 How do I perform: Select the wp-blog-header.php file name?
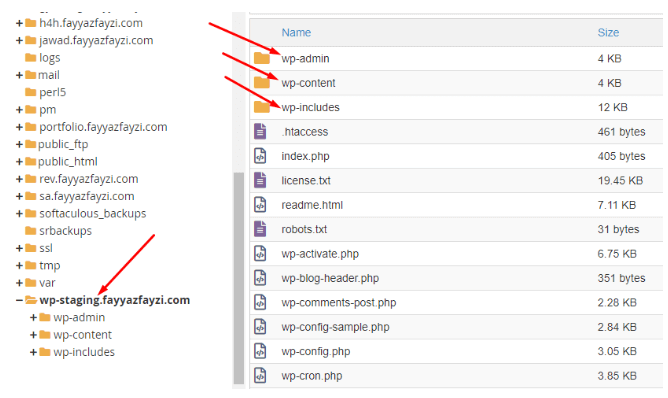tap(330, 278)
